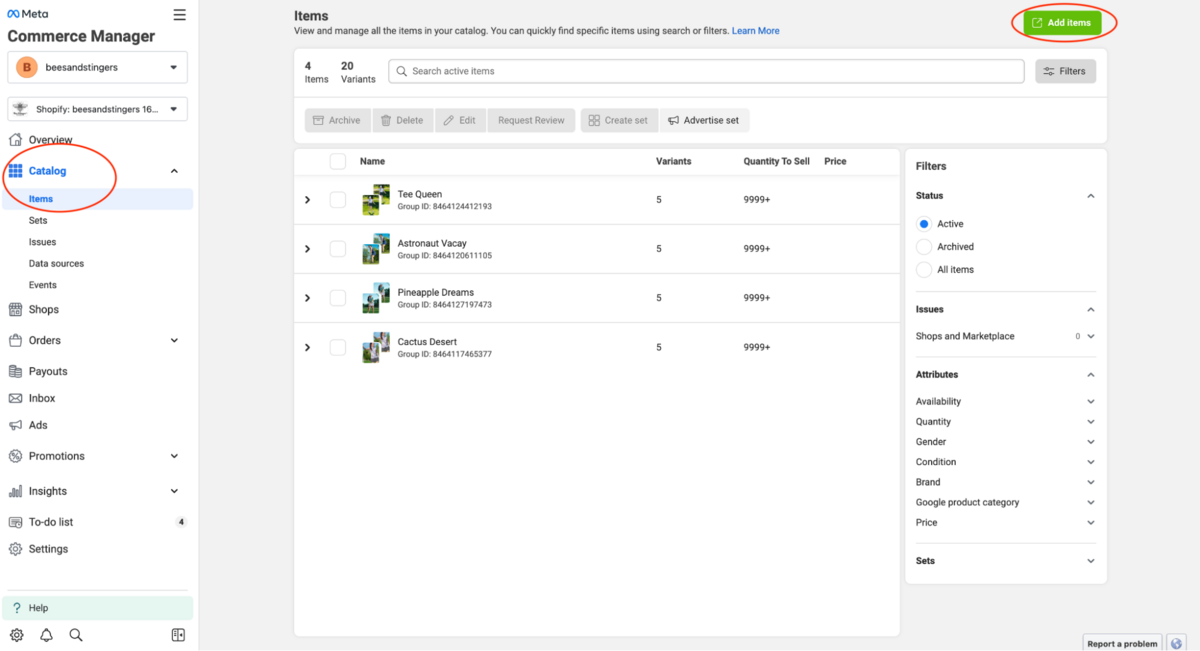Screen dimensions: 1200x651
Task: Click the globe icon near Report a problem
Action: pos(1176,643)
